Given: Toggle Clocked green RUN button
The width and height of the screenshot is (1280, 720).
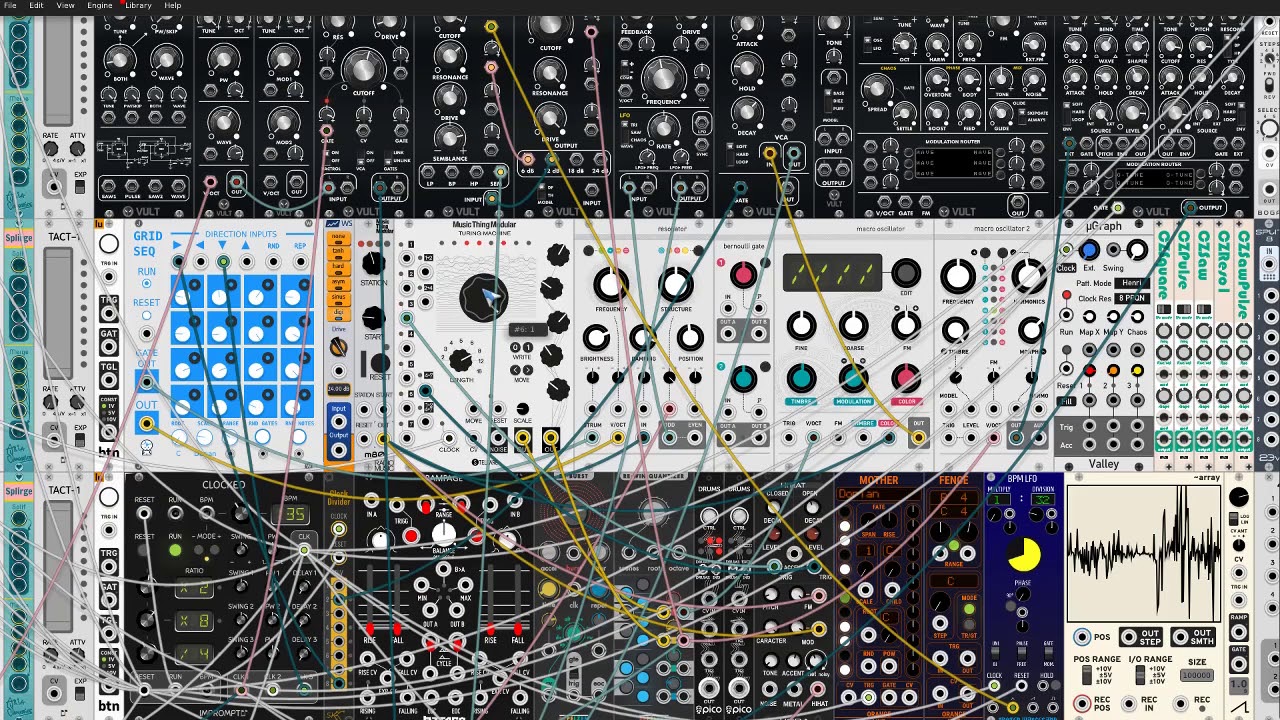Looking at the screenshot, I should pos(175,550).
